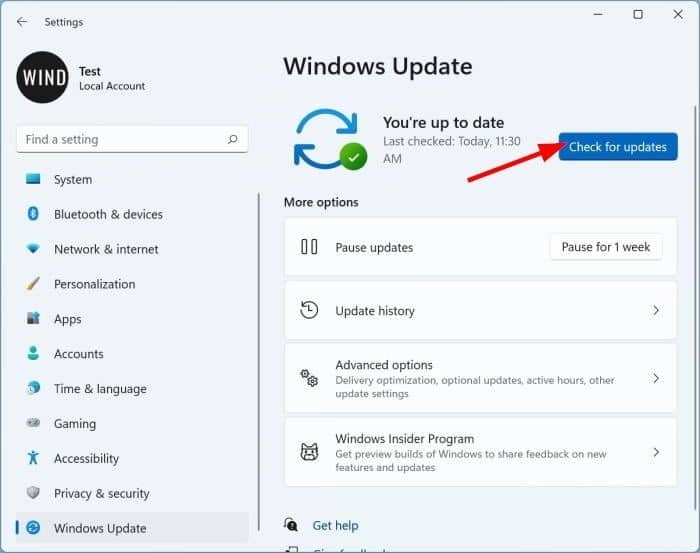Click the Accessibility figure icon
Screen dimensions: 700x553
point(33,458)
